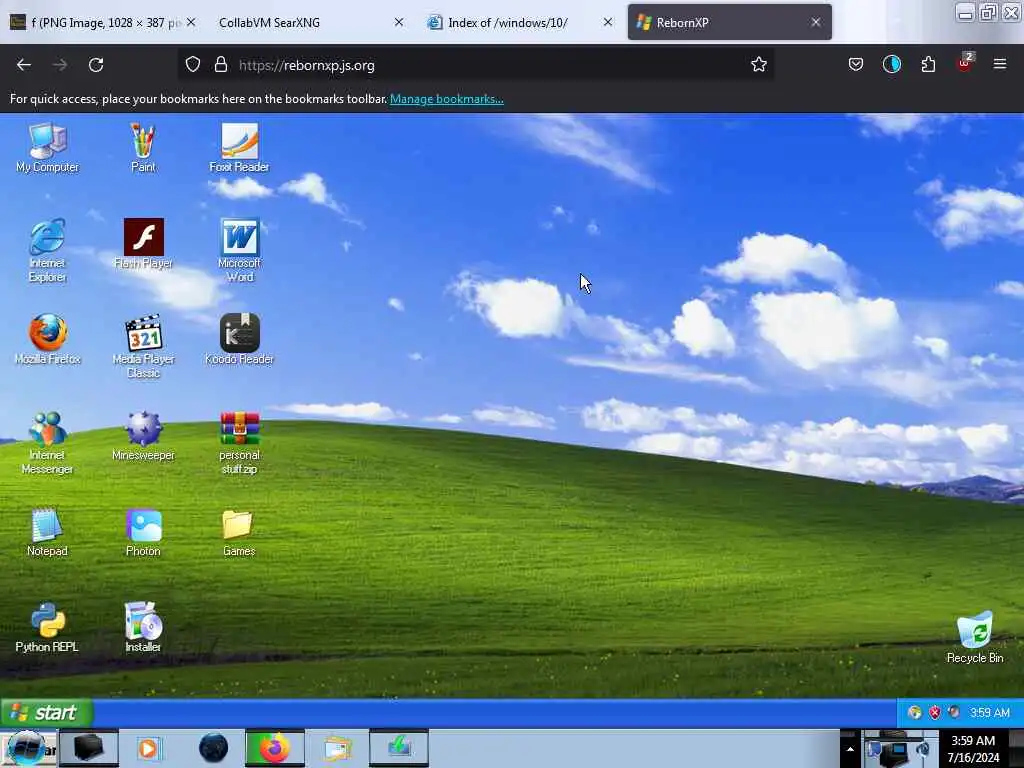The width and height of the screenshot is (1024, 768).
Task: Select the Koodo Reader desktop icon
Action: pyautogui.click(x=239, y=340)
